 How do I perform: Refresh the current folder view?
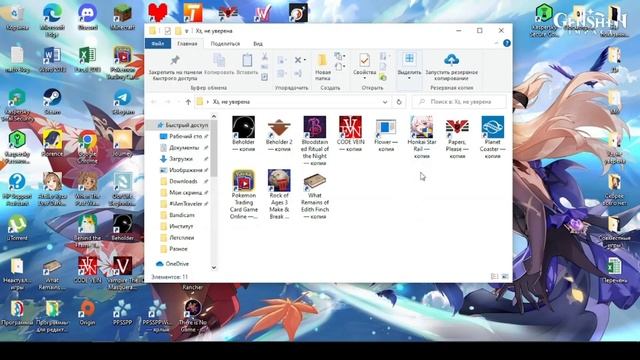pos(399,102)
